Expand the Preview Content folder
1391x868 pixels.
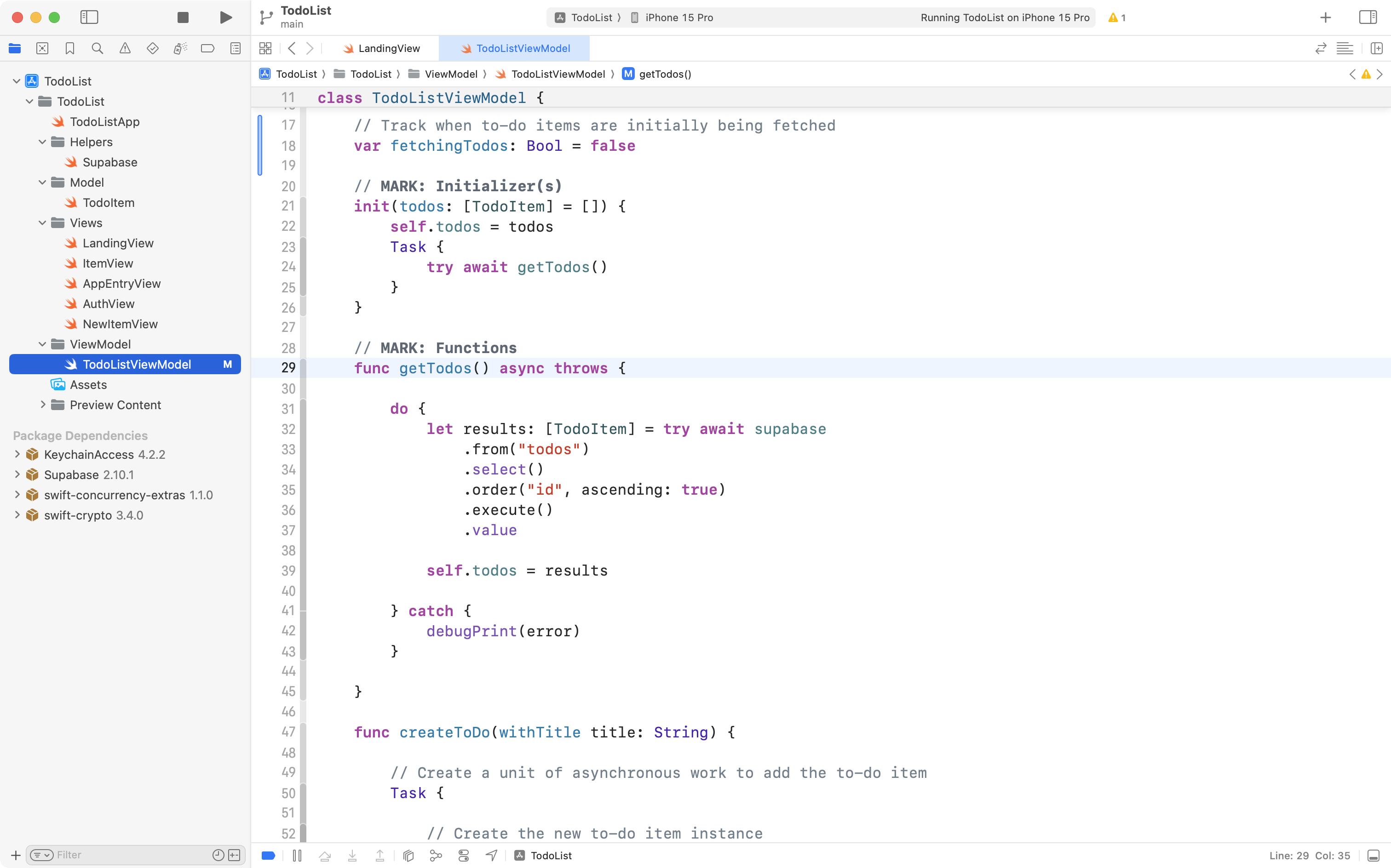[42, 405]
